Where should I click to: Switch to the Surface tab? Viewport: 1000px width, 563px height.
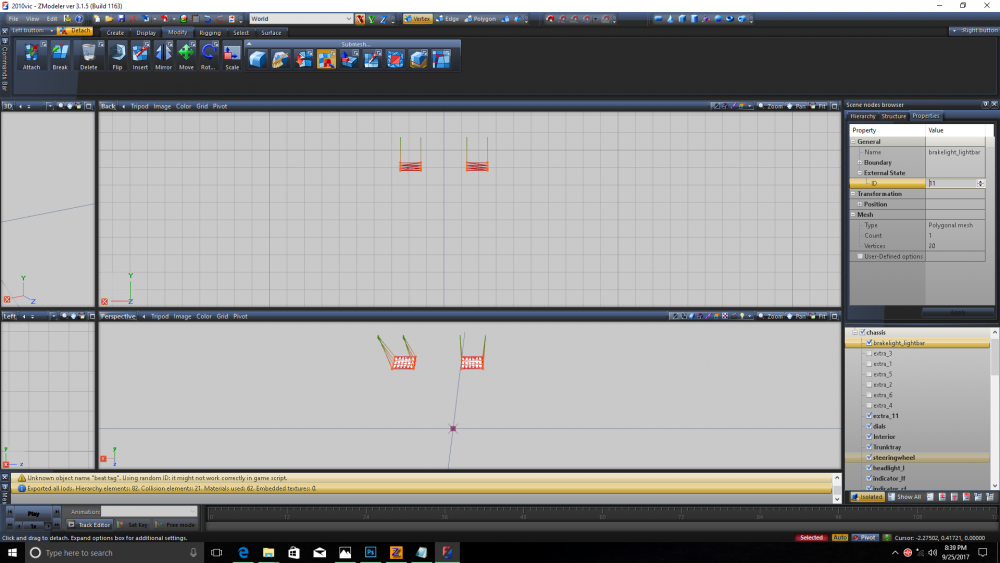point(271,33)
